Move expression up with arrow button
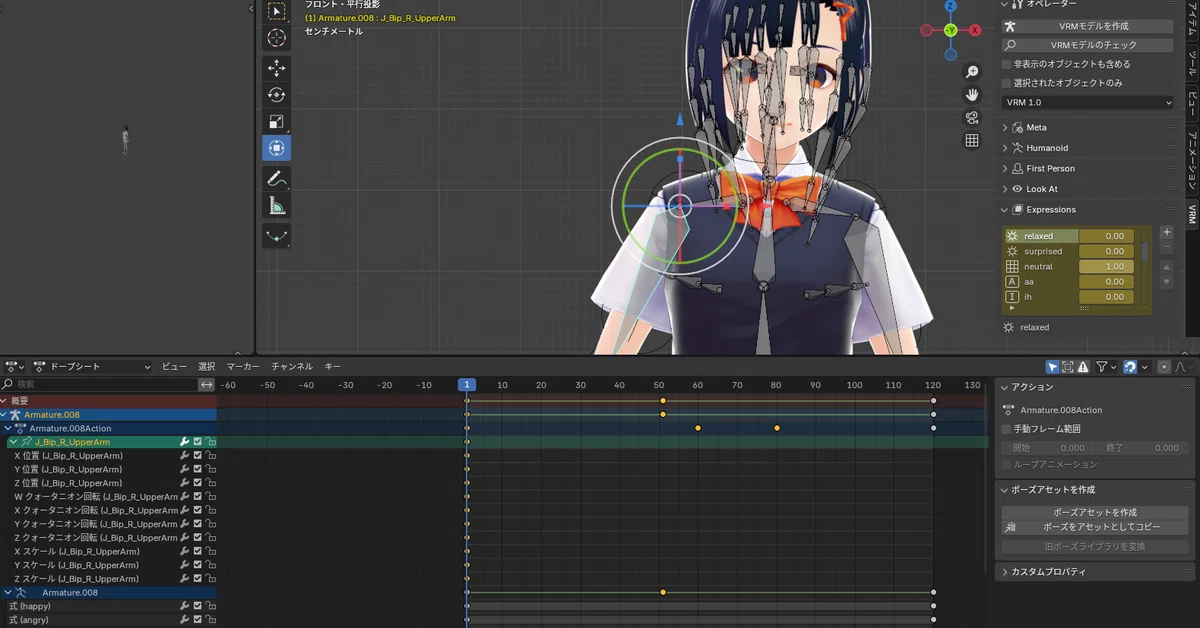This screenshot has height=628, width=1200. (1166, 267)
